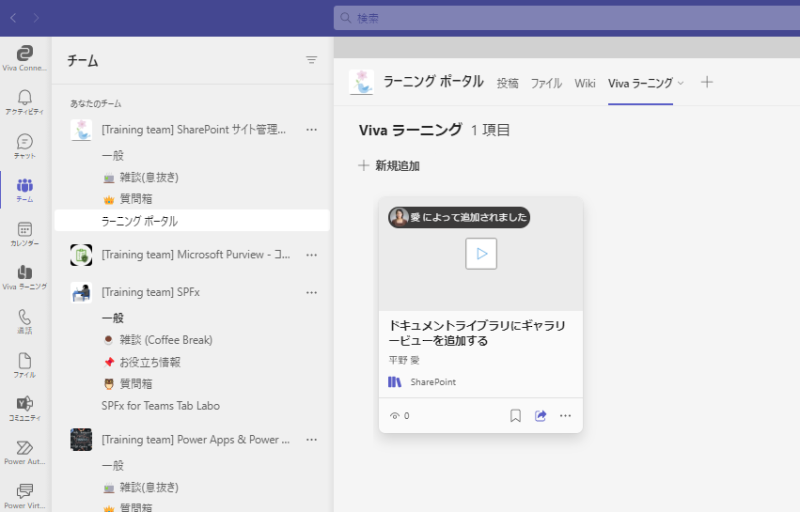Select 一般 channel under SPFx team
The image size is (800, 512).
pyautogui.click(x=112, y=318)
